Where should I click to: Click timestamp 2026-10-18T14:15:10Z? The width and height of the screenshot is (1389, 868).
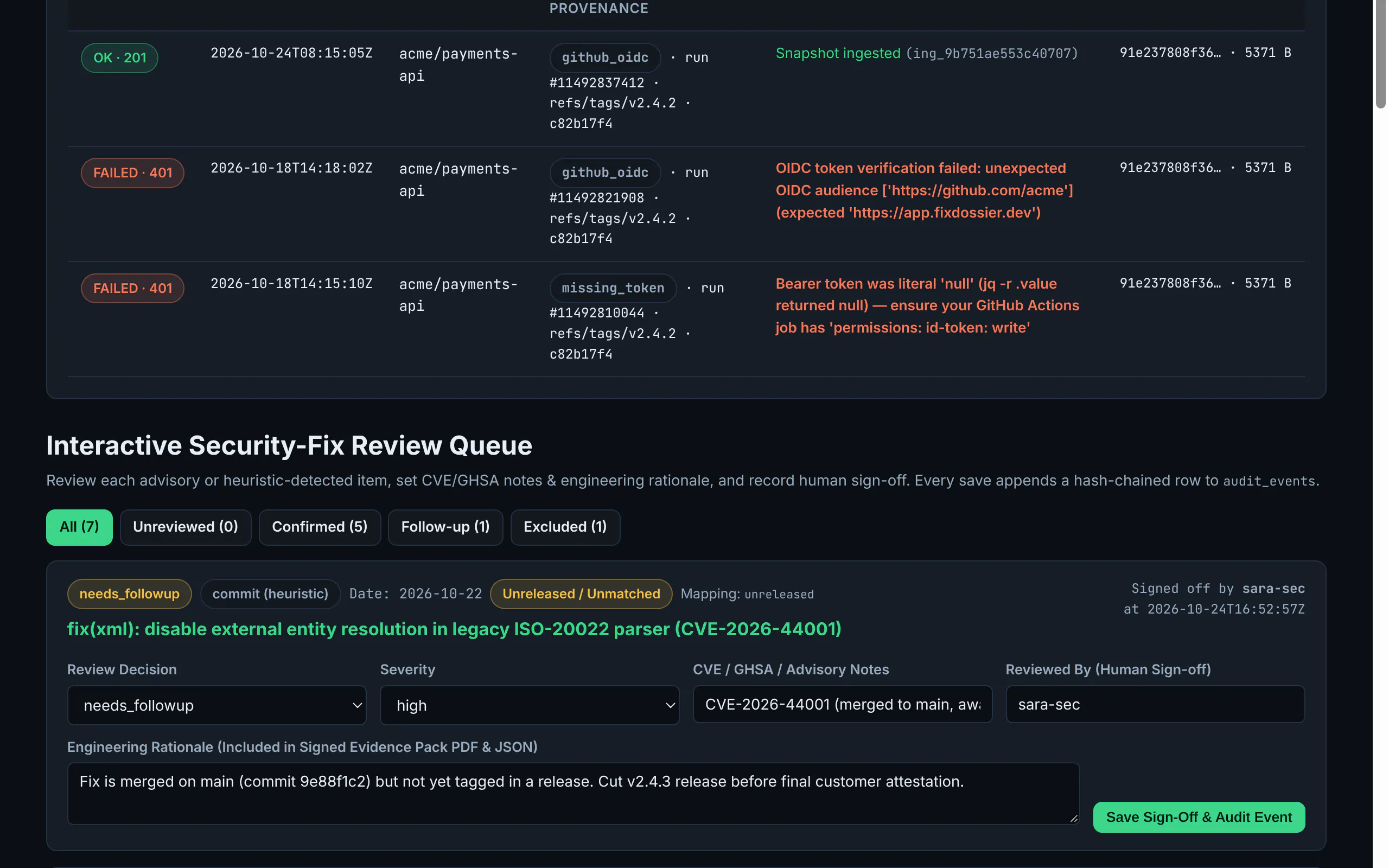pyautogui.click(x=291, y=283)
